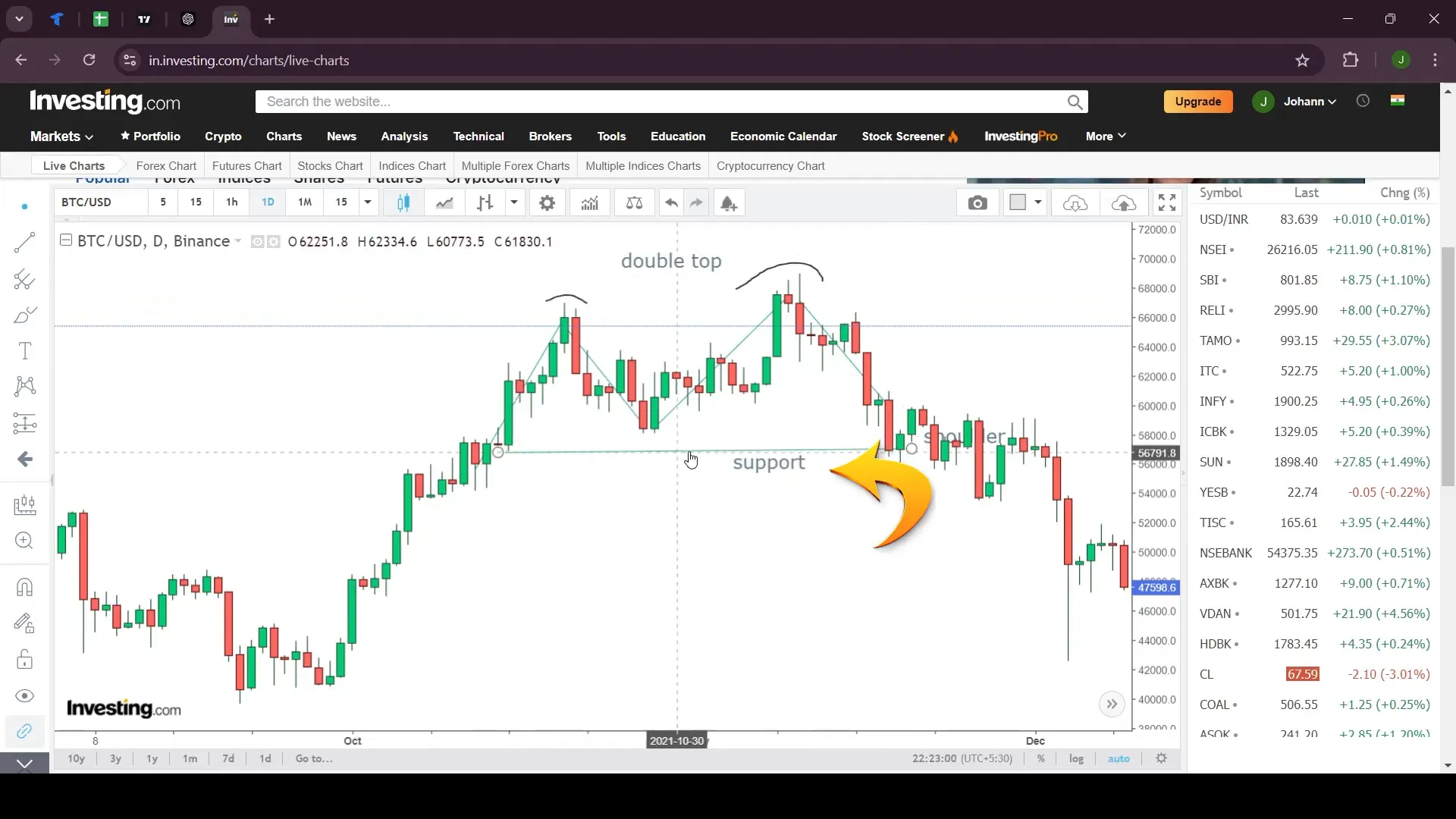
Task: Select the text annotation tool
Action: (25, 351)
